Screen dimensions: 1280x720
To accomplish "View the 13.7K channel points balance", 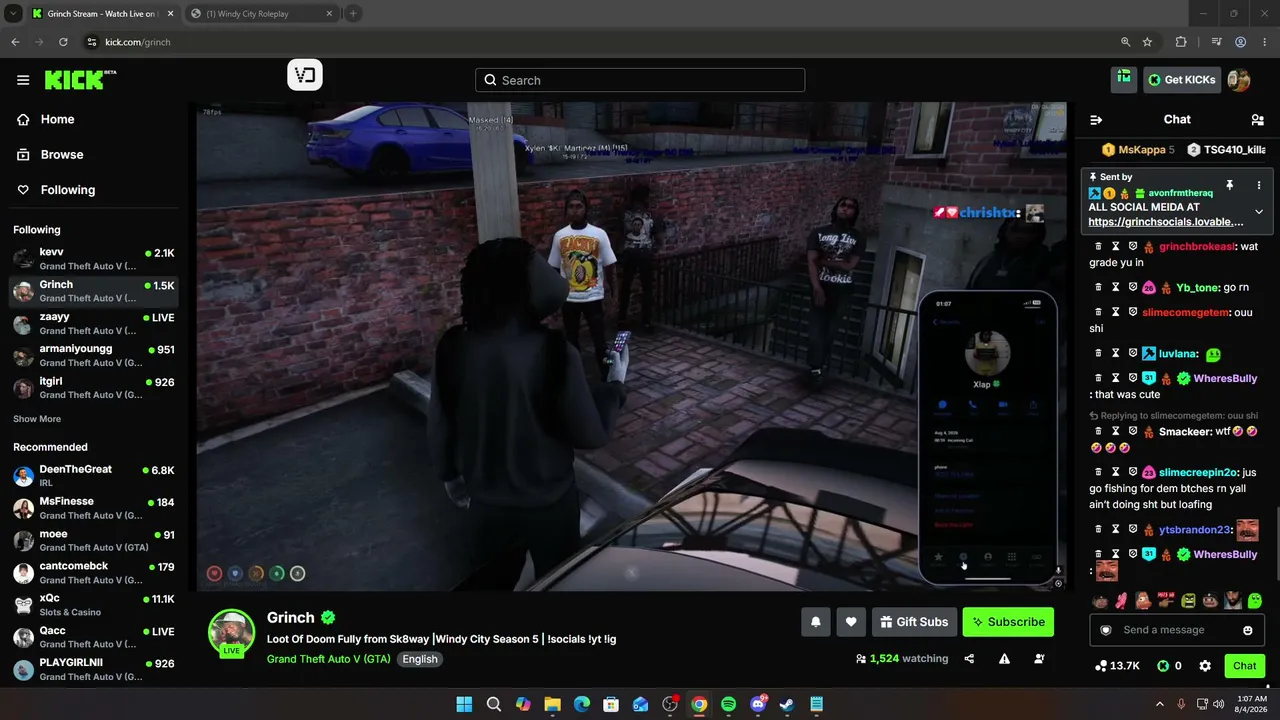I will [1117, 666].
